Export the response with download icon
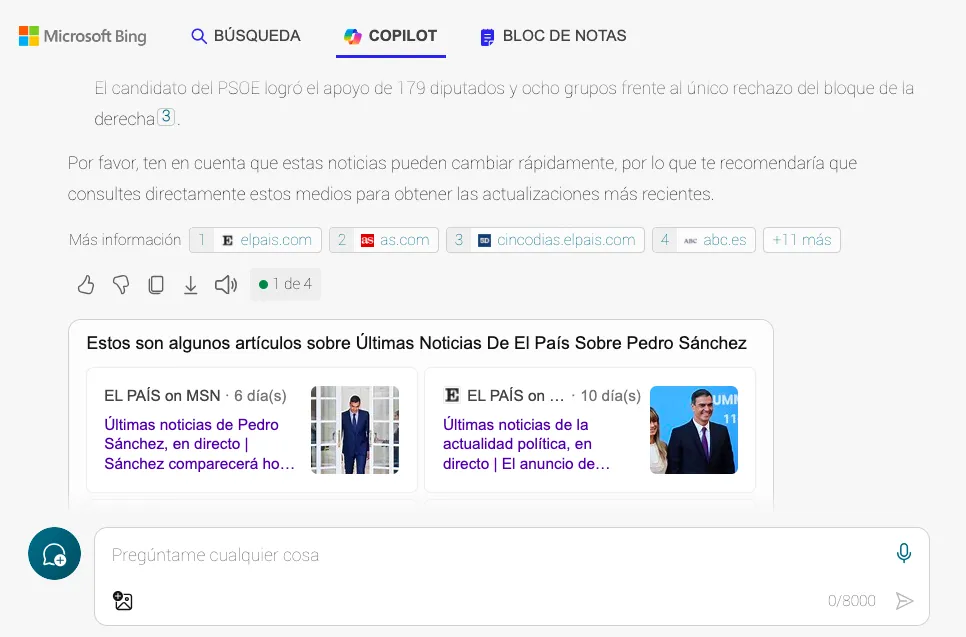Screen dimensions: 966x637 pyautogui.click(x=191, y=285)
